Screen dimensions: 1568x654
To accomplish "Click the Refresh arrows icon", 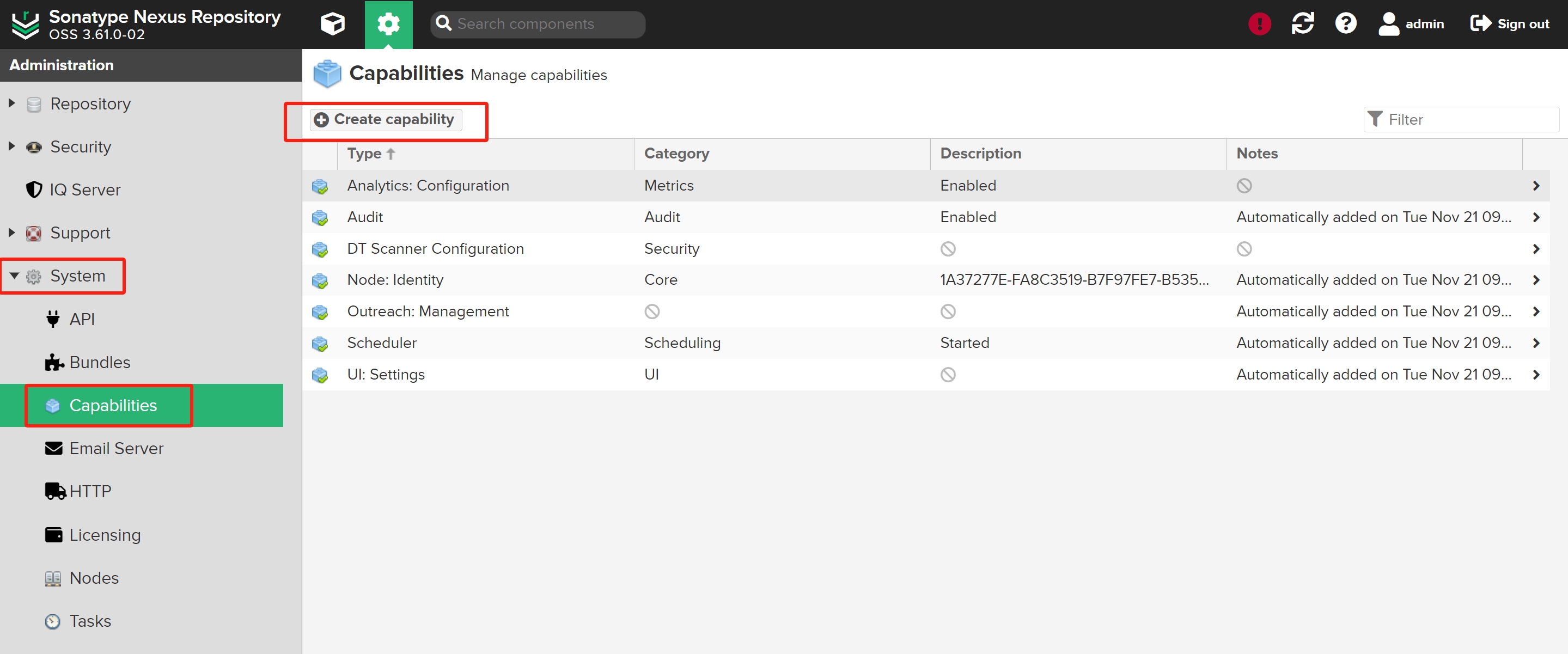I will (1302, 24).
